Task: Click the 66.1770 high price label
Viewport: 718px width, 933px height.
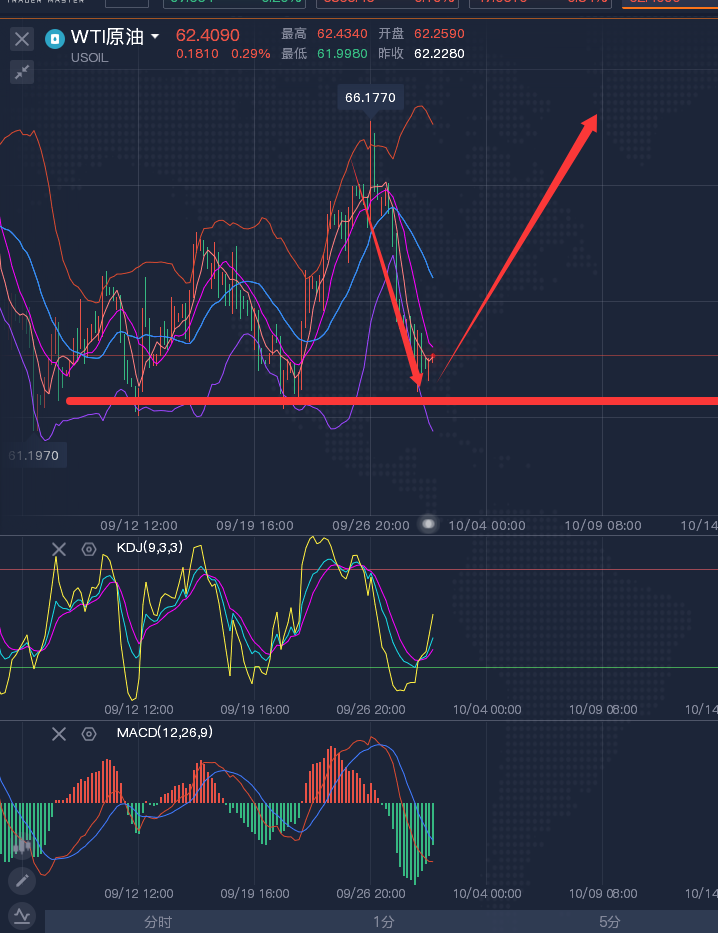Action: pyautogui.click(x=370, y=98)
